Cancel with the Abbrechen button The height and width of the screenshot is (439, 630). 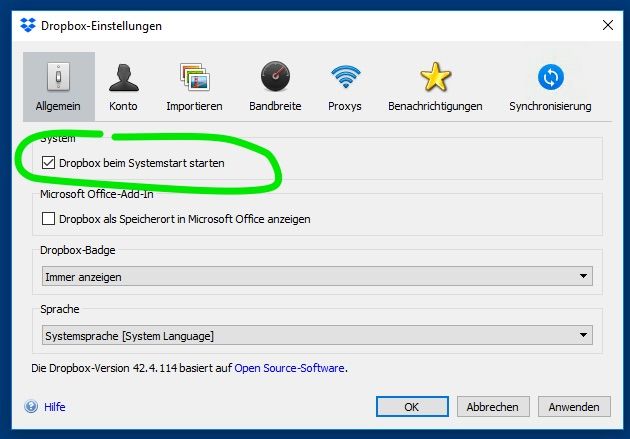click(493, 407)
